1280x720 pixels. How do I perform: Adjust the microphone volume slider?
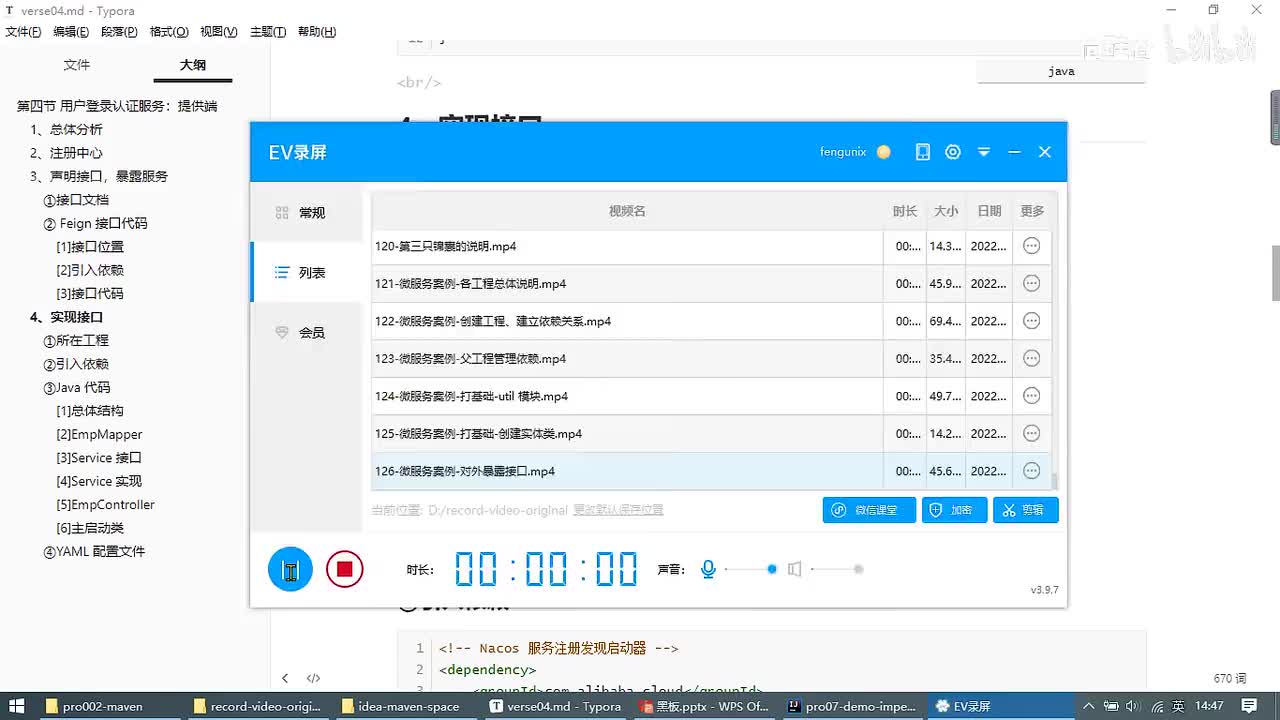[750, 569]
